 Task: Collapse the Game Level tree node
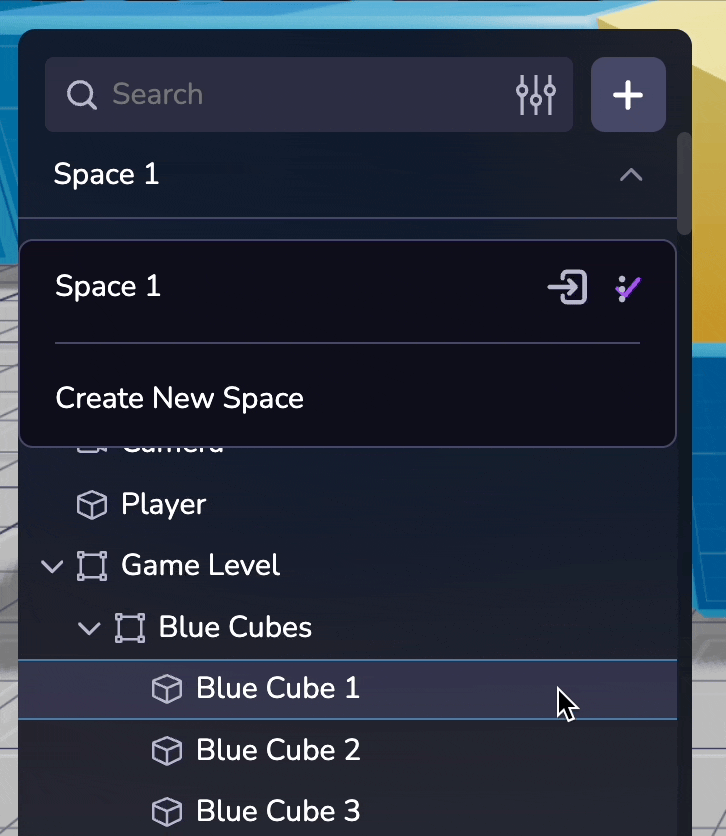pos(52,565)
